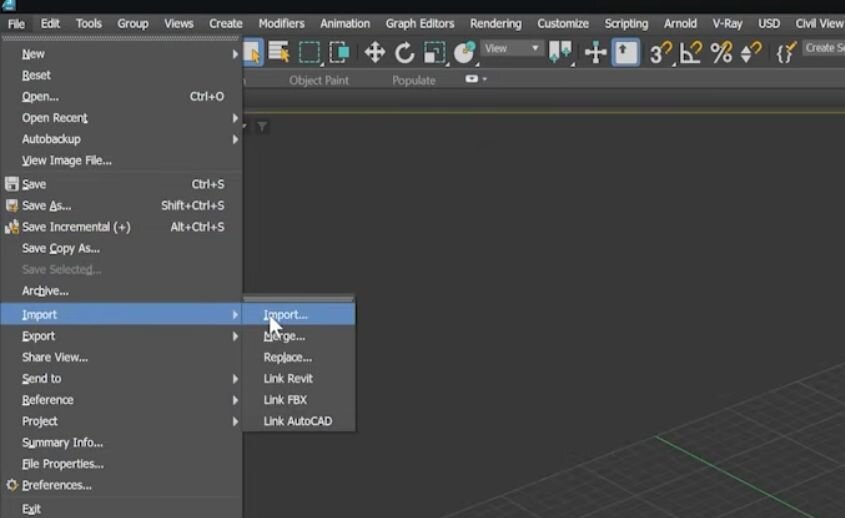Open the Edit menu

pos(50,24)
